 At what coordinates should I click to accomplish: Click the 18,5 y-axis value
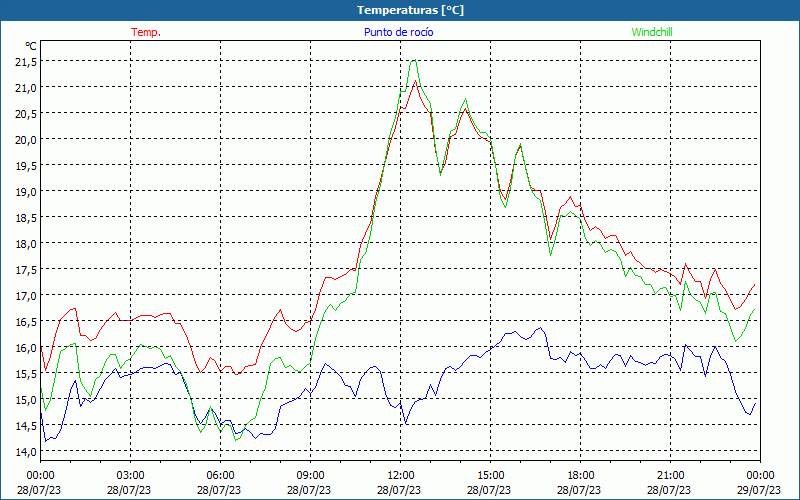[26, 218]
